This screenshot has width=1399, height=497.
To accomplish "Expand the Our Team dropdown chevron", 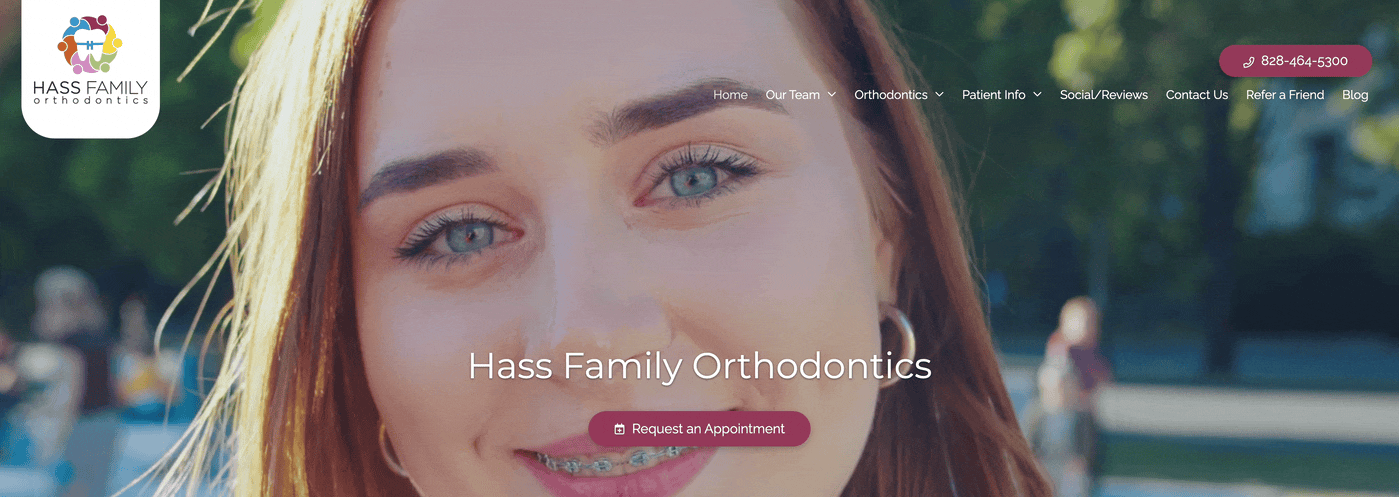I will [x=832, y=95].
